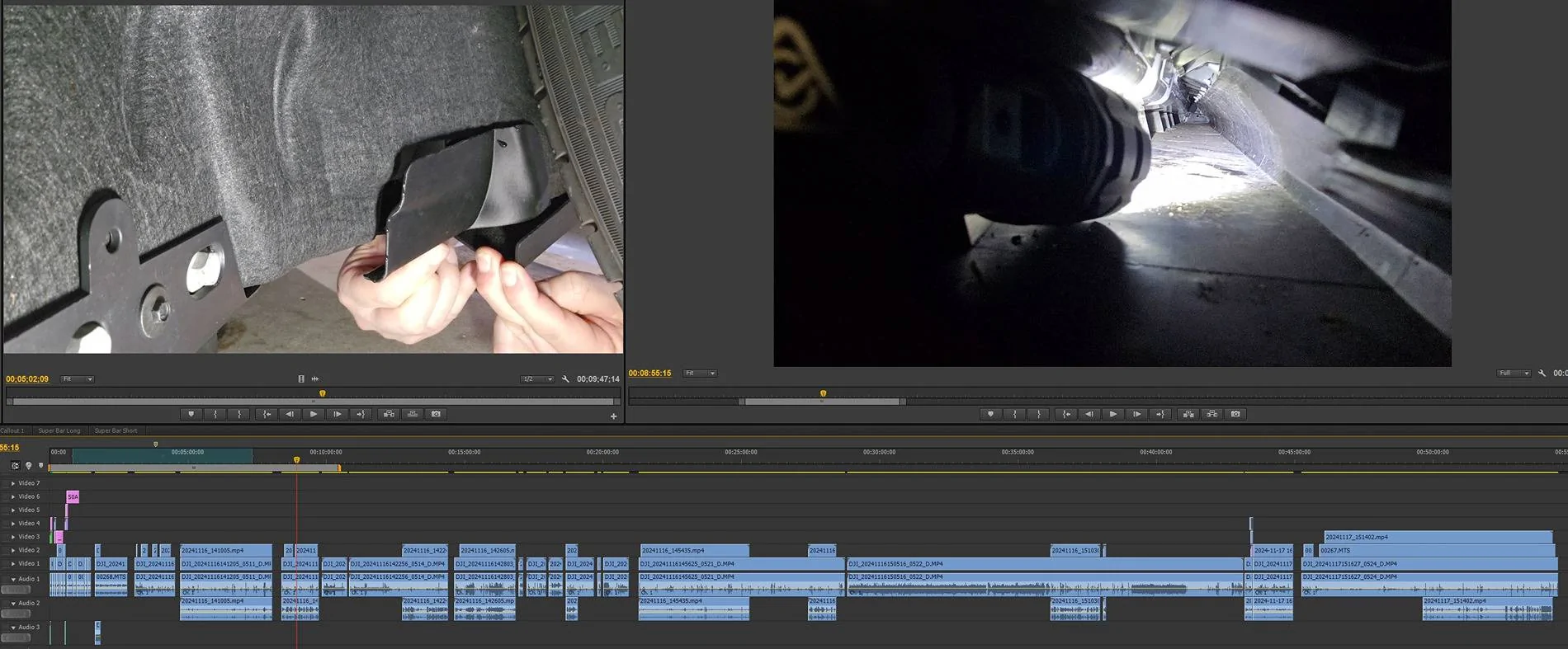
Task: Select clip DJI_20241116145625_0521_D.MP4 on Video 1
Action: (x=742, y=564)
